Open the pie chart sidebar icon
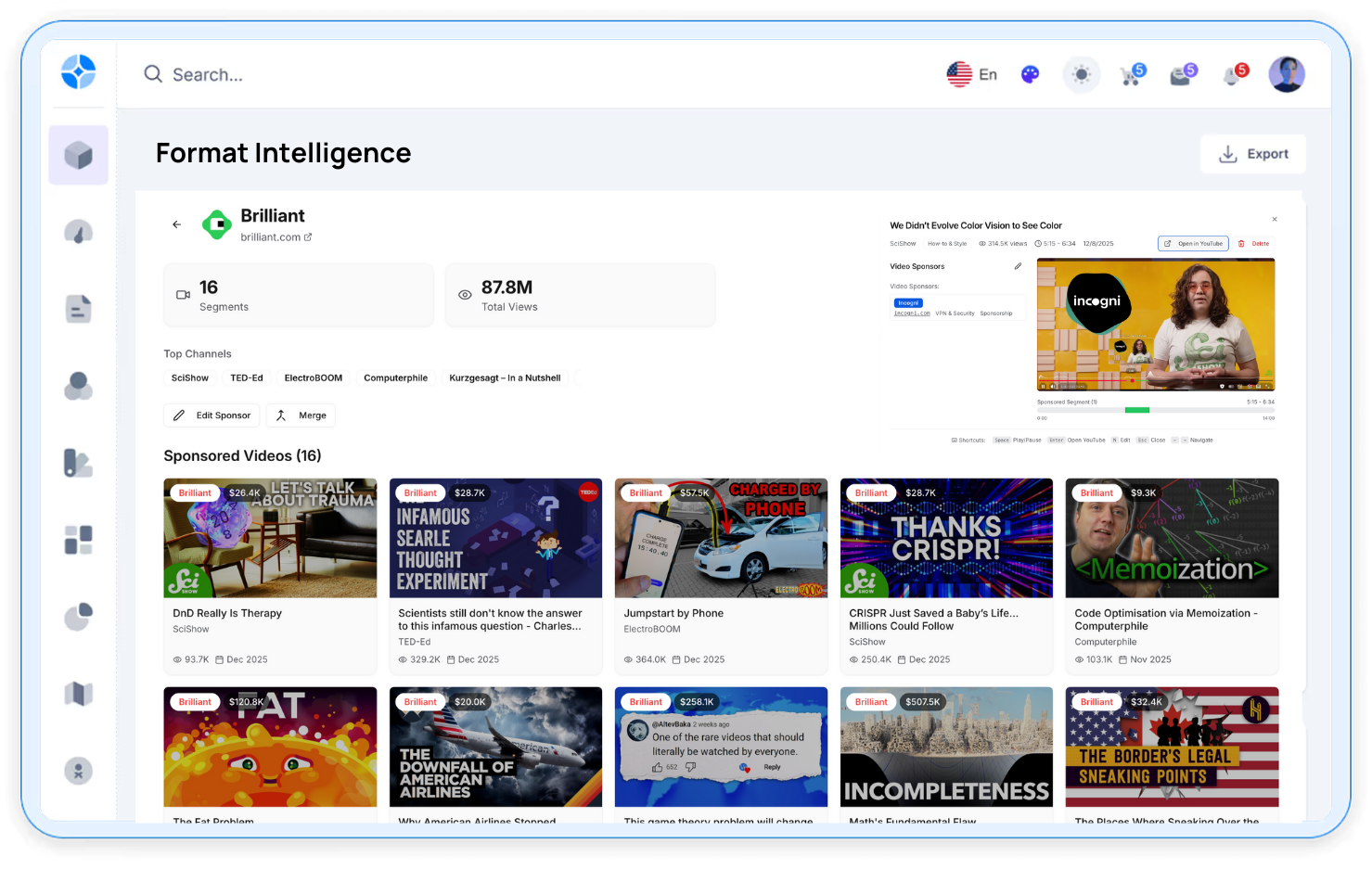The image size is (1372, 869). pyautogui.click(x=78, y=617)
